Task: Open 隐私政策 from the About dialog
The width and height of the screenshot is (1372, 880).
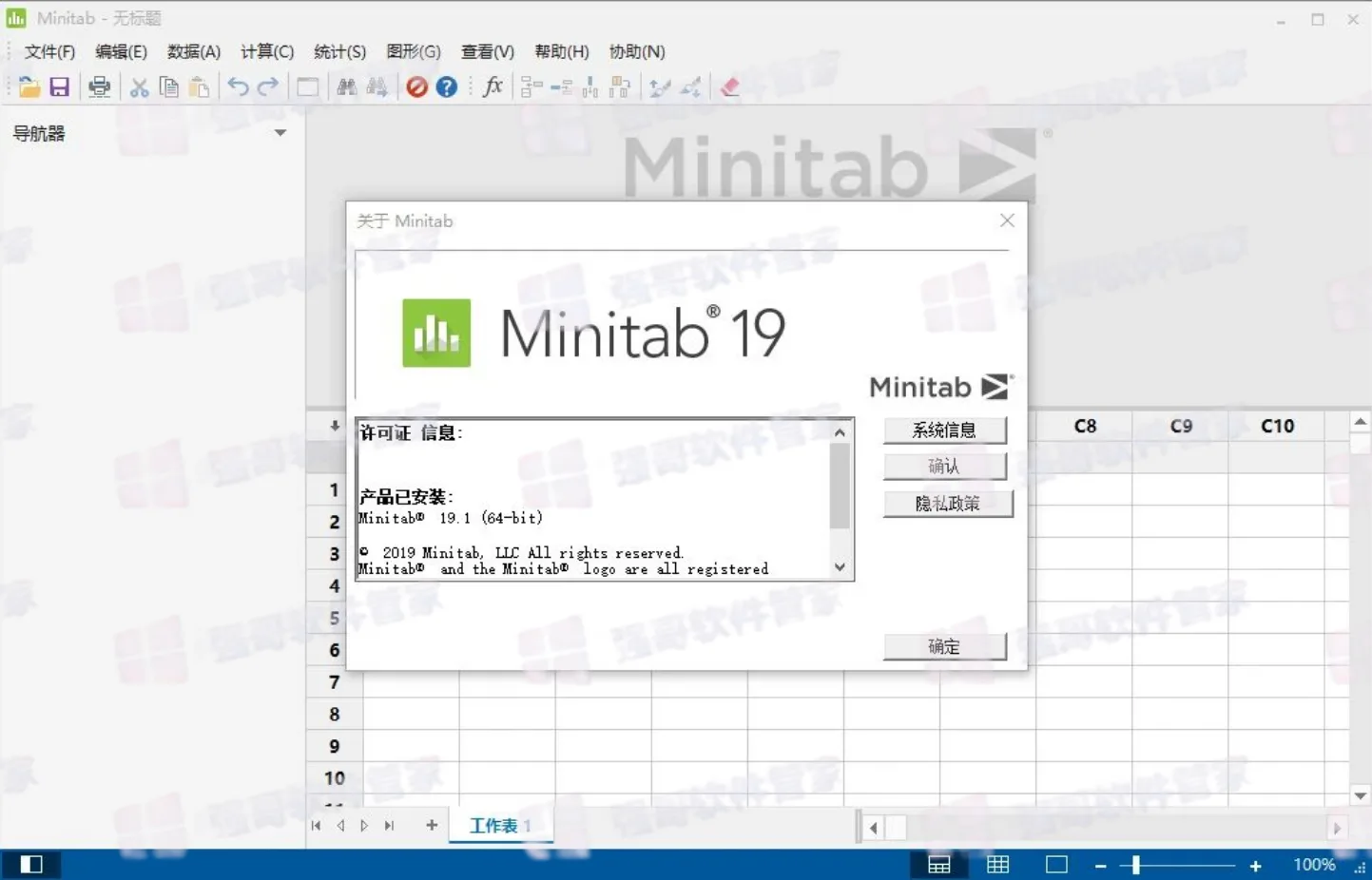Action: point(948,504)
